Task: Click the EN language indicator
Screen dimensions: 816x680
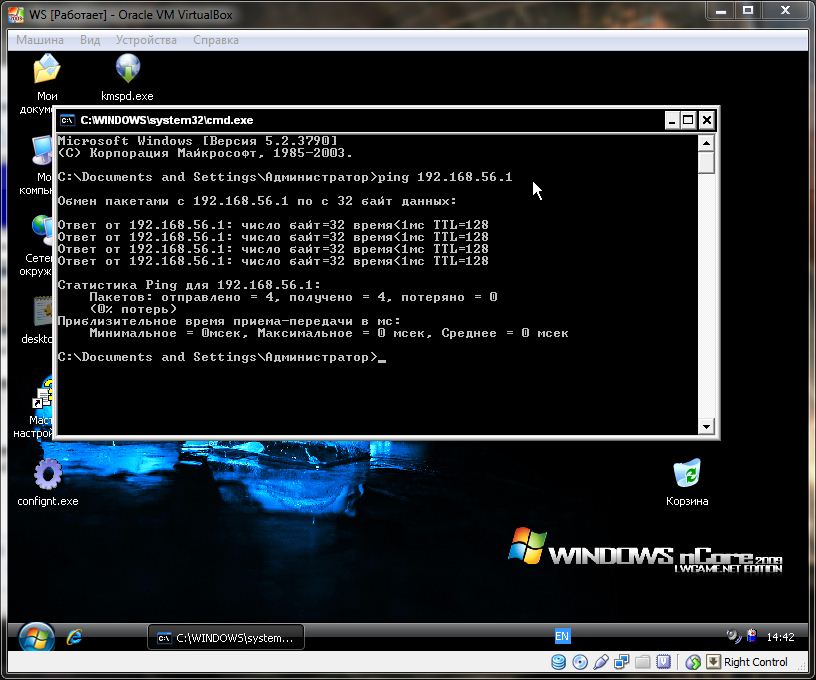Action: (x=562, y=636)
